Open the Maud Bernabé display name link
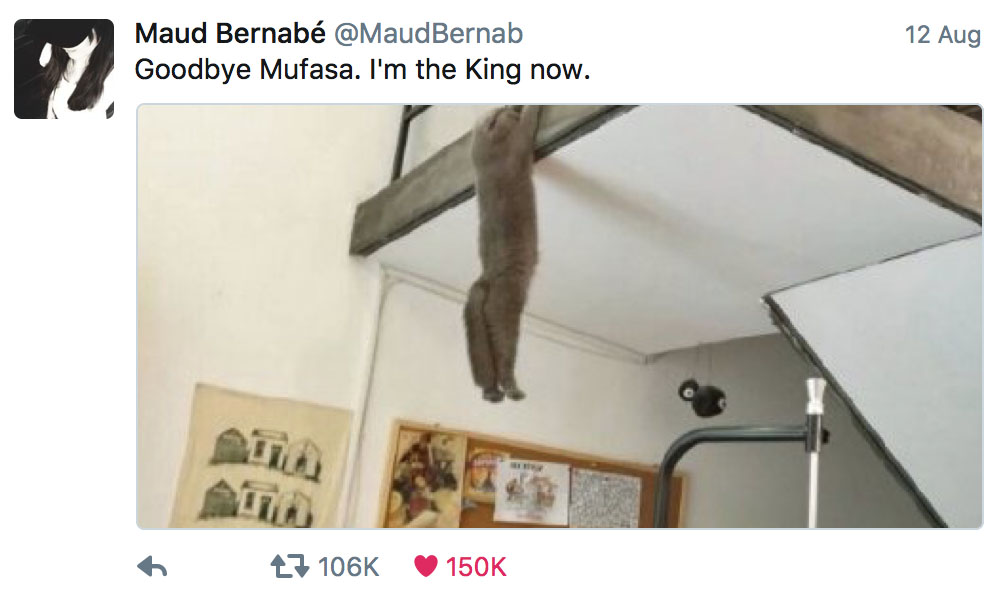Image resolution: width=1002 pixels, height=600 pixels. [230, 33]
